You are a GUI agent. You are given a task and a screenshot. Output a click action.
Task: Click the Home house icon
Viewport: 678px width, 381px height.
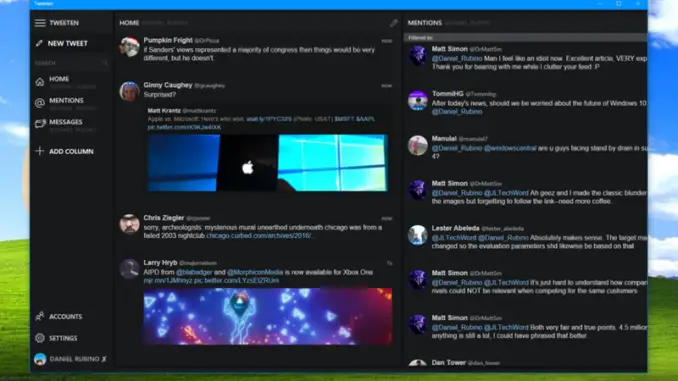point(40,81)
